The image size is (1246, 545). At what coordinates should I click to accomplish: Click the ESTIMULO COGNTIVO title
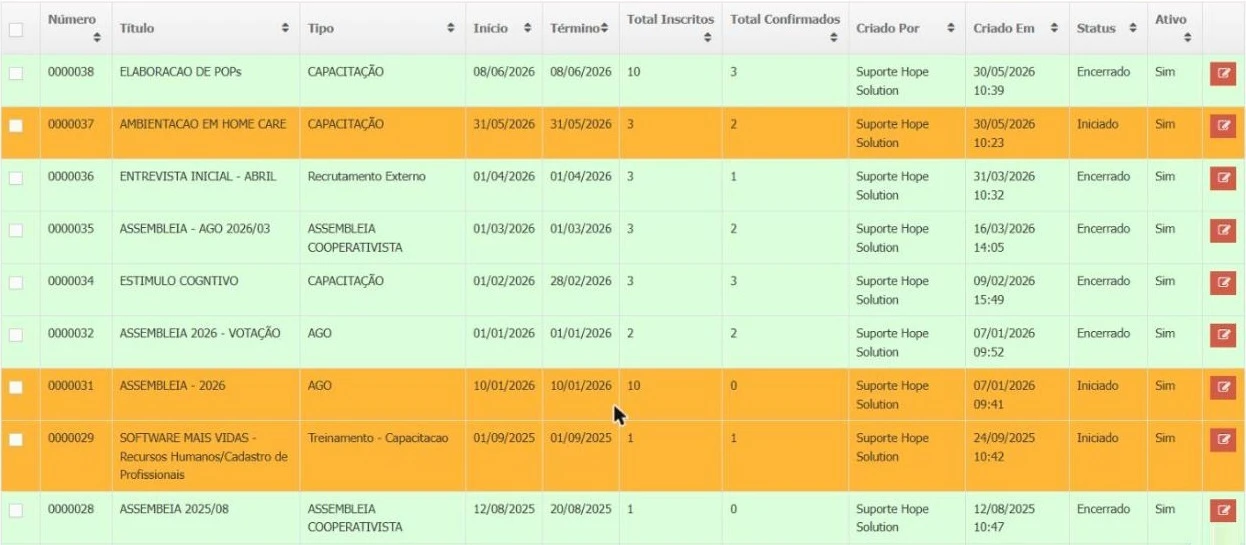[179, 281]
